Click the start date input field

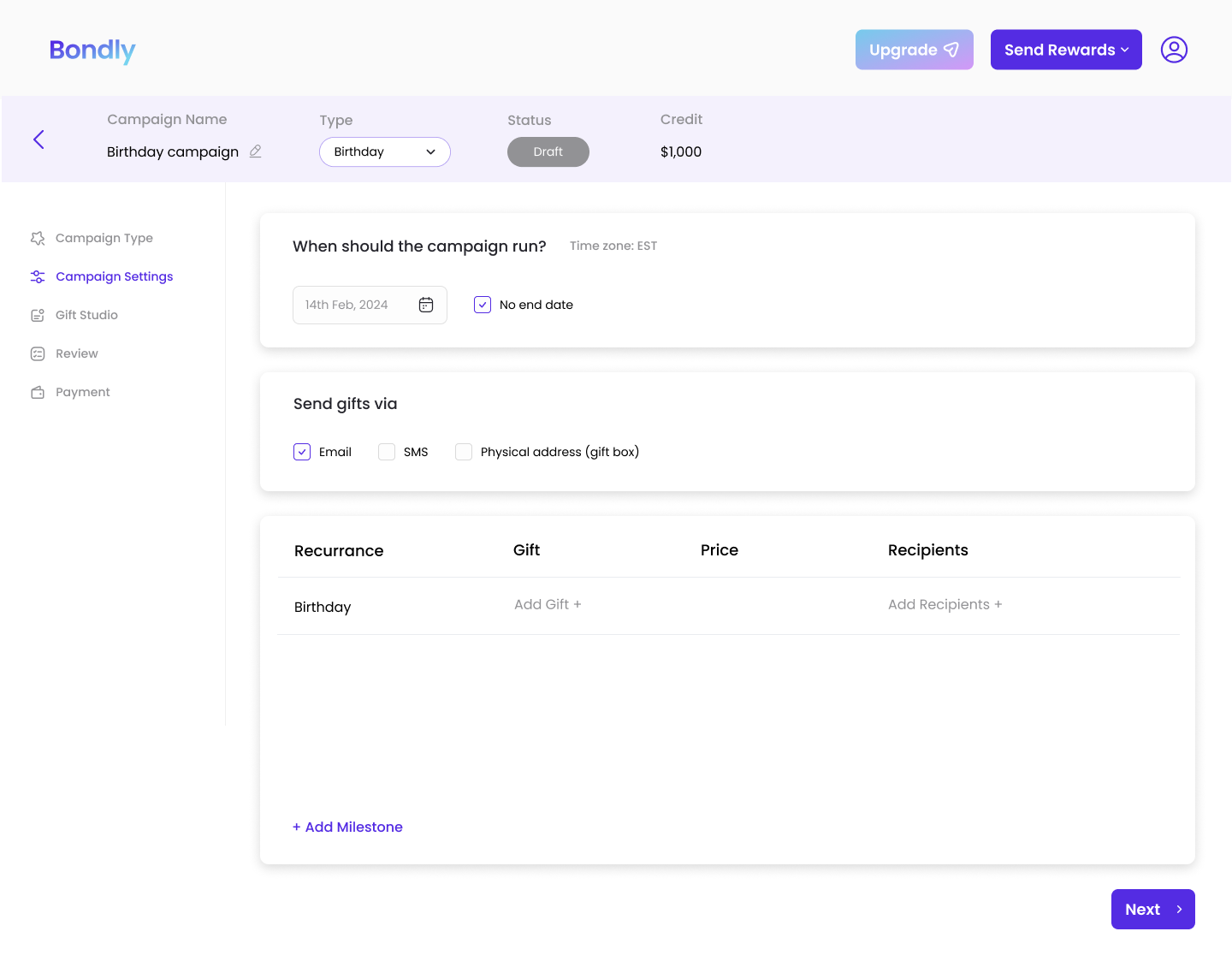pos(370,305)
